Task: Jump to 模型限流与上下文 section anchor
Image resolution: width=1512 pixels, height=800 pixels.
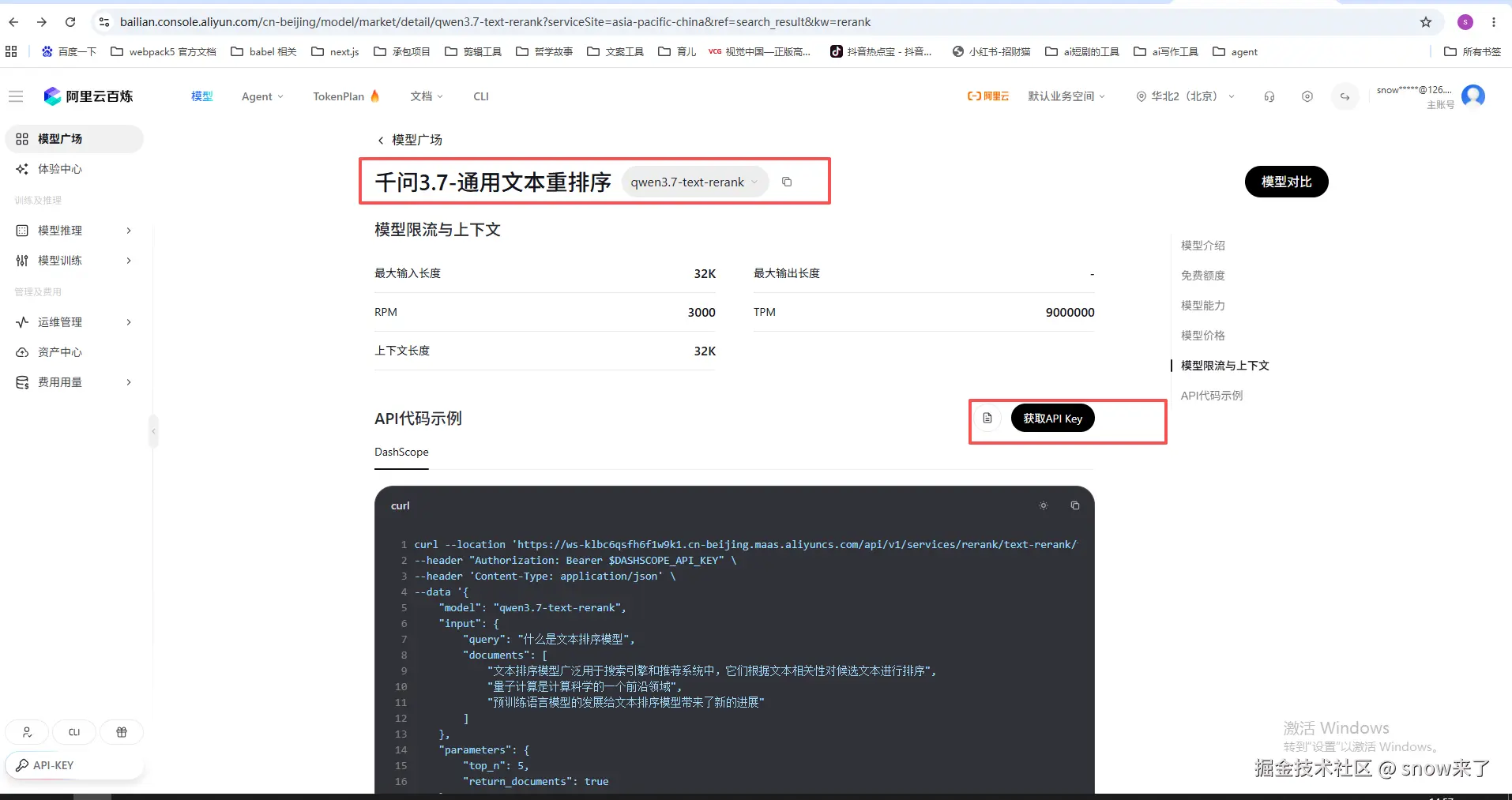Action: tap(1225, 366)
